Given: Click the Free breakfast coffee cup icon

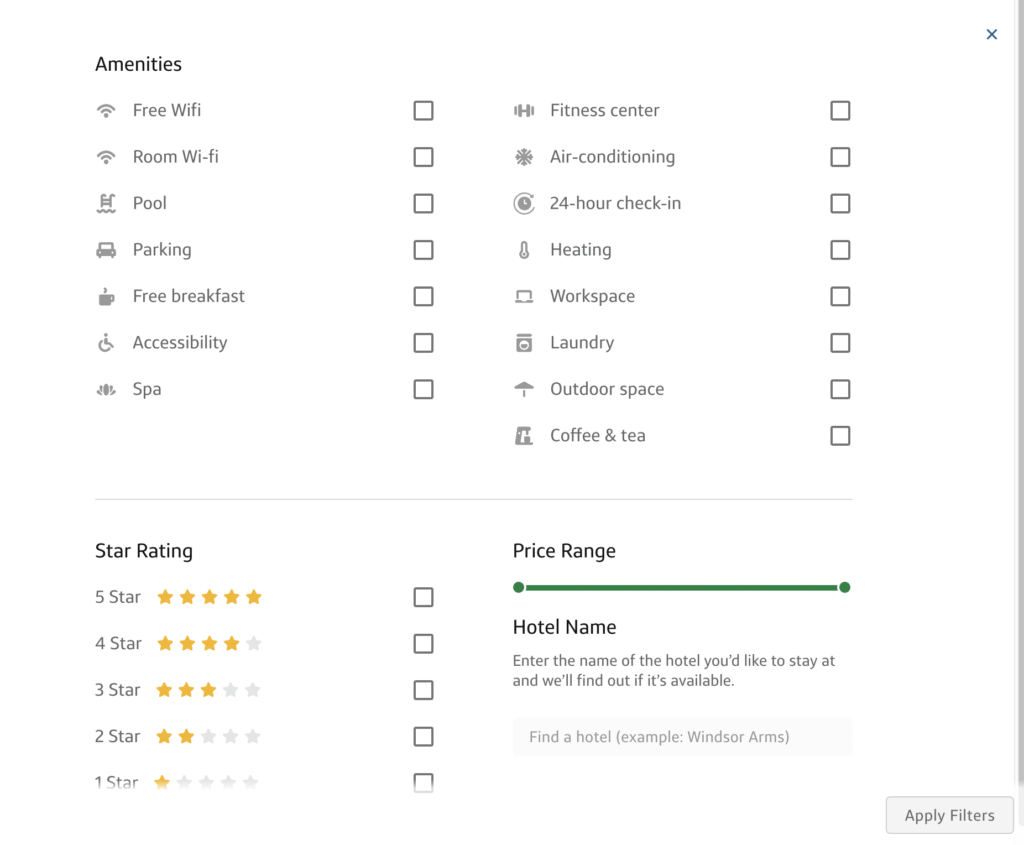Looking at the screenshot, I should (106, 296).
